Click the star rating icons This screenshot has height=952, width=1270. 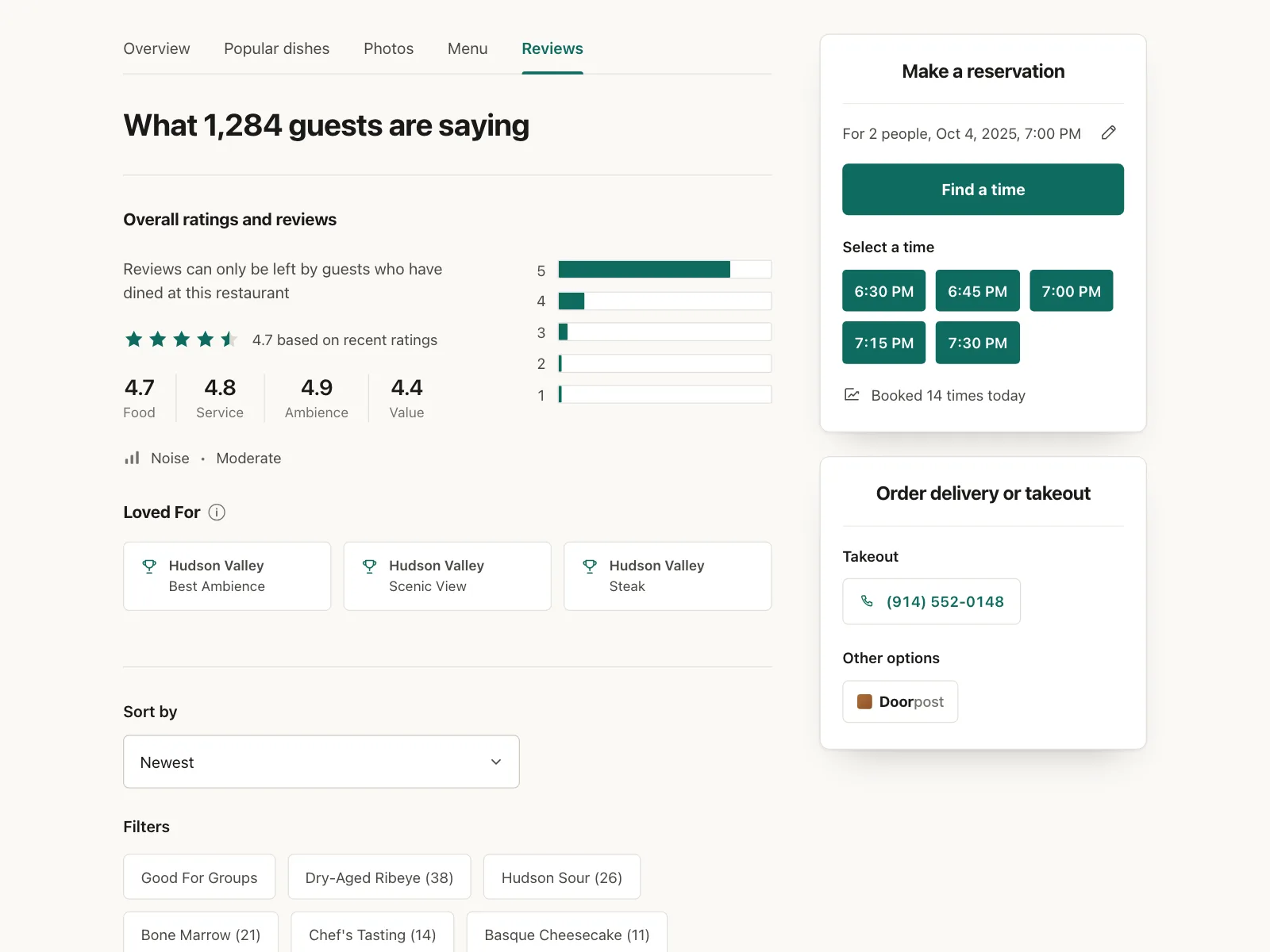click(x=181, y=340)
